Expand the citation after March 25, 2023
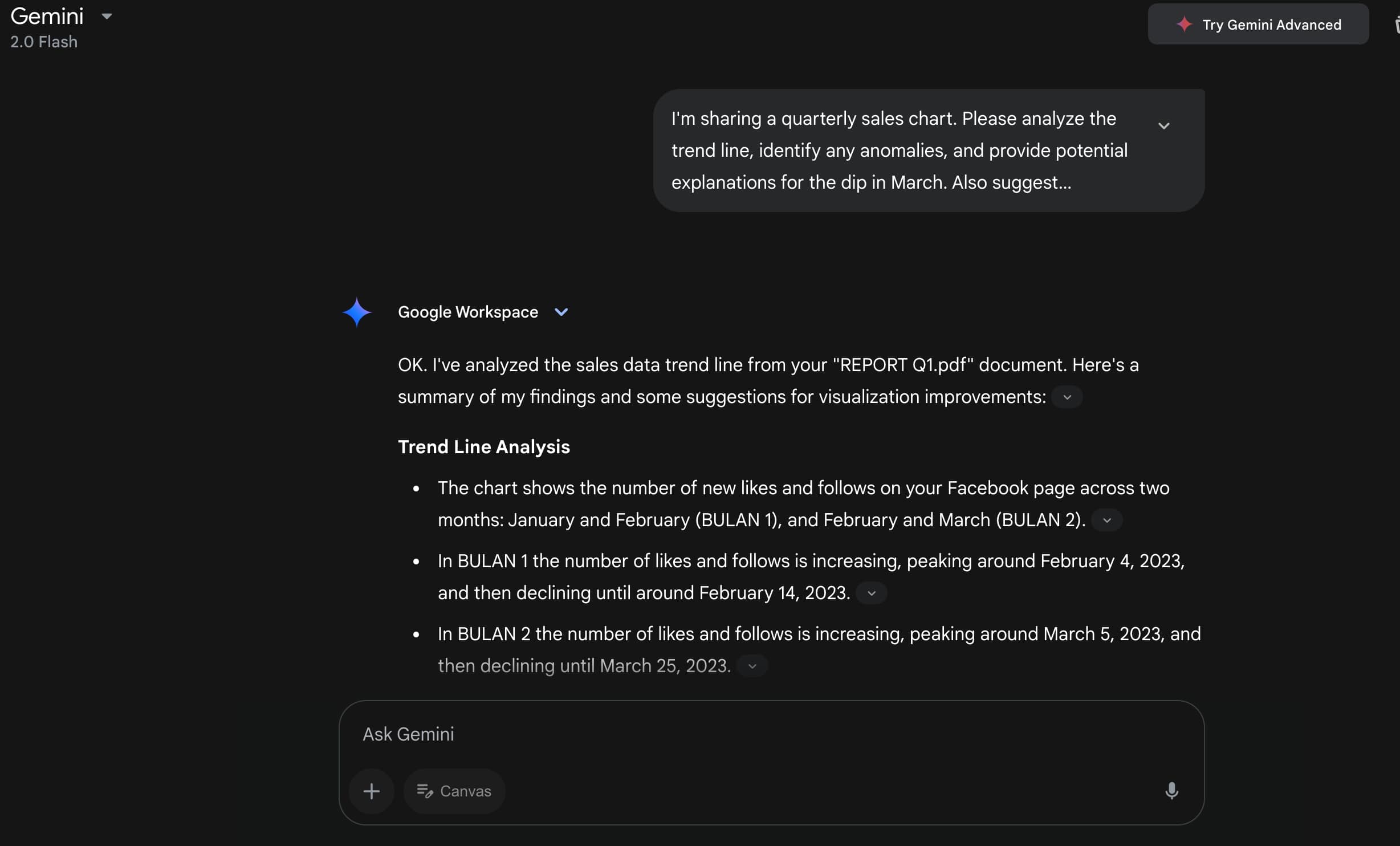The width and height of the screenshot is (1400, 846). click(x=751, y=665)
